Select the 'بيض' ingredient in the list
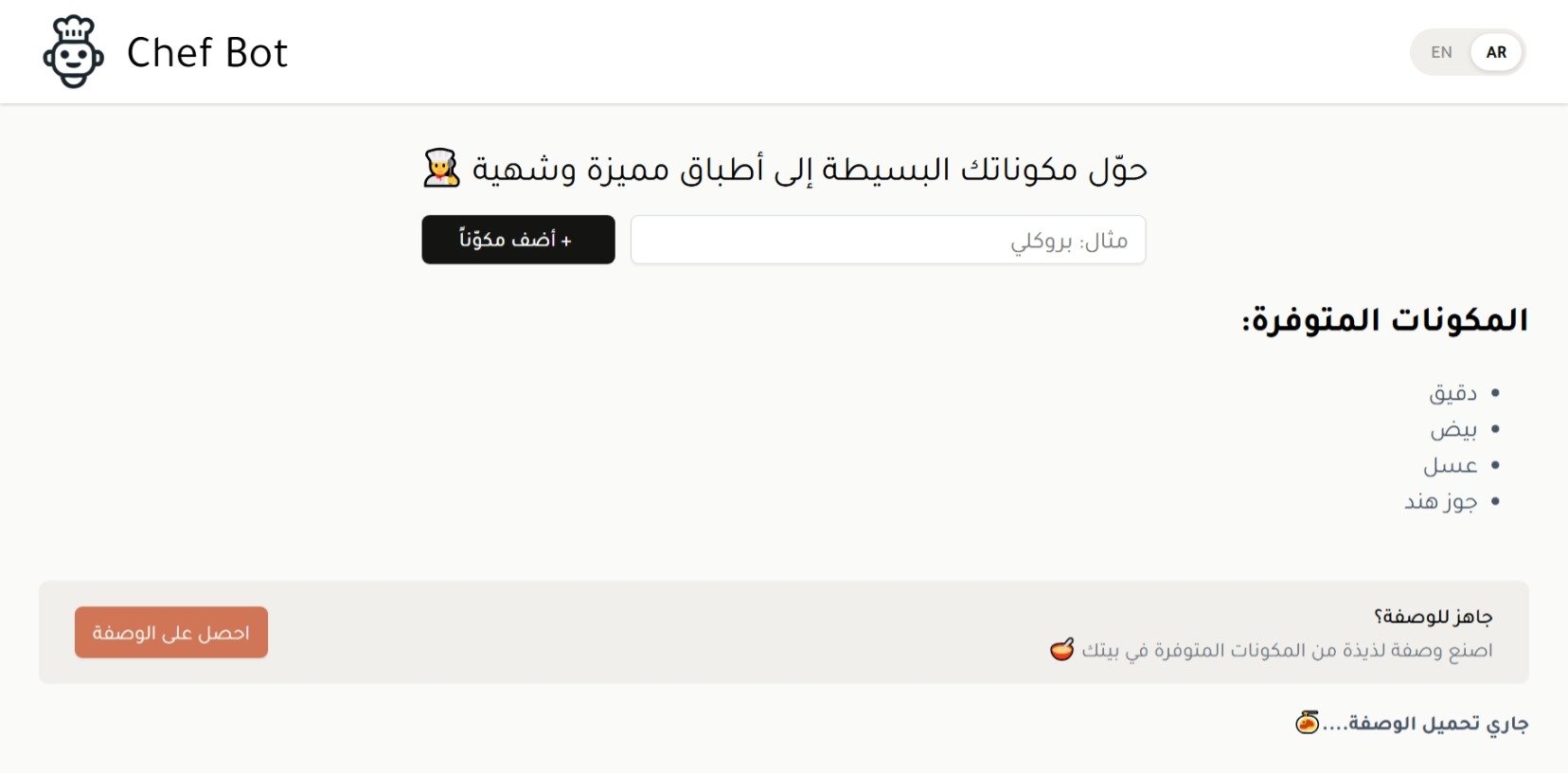 coord(1453,430)
